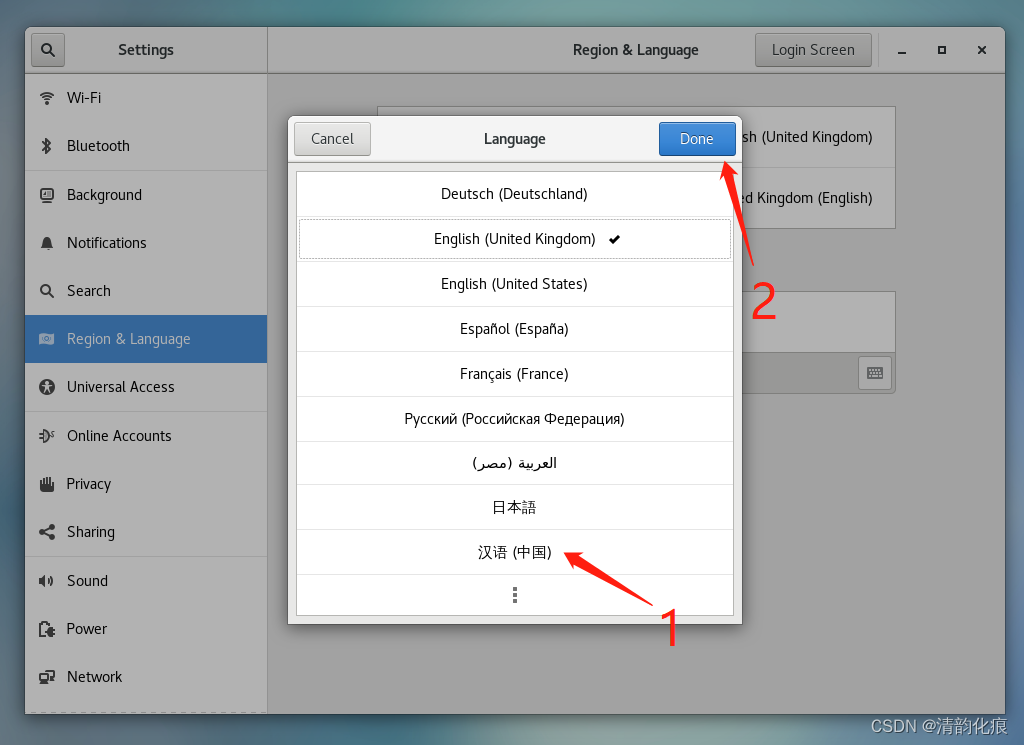
Task: Open the Sound settings panel
Action: pos(146,580)
